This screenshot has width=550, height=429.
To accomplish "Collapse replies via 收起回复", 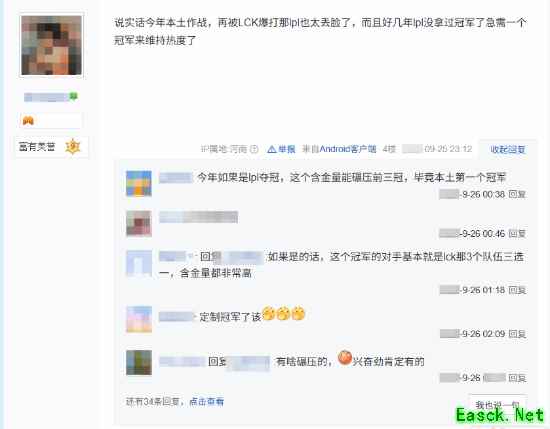I will click(x=508, y=149).
